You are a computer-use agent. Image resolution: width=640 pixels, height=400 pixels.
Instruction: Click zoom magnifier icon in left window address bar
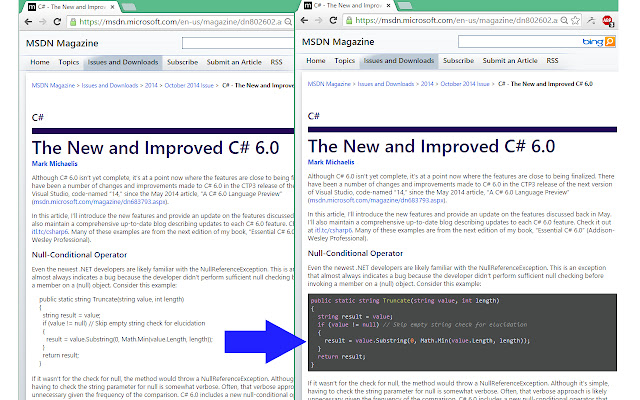pyautogui.click(x=288, y=22)
